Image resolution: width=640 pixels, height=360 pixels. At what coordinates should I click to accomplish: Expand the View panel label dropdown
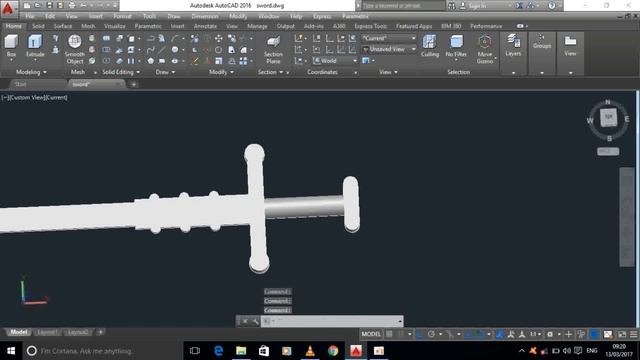[388, 72]
